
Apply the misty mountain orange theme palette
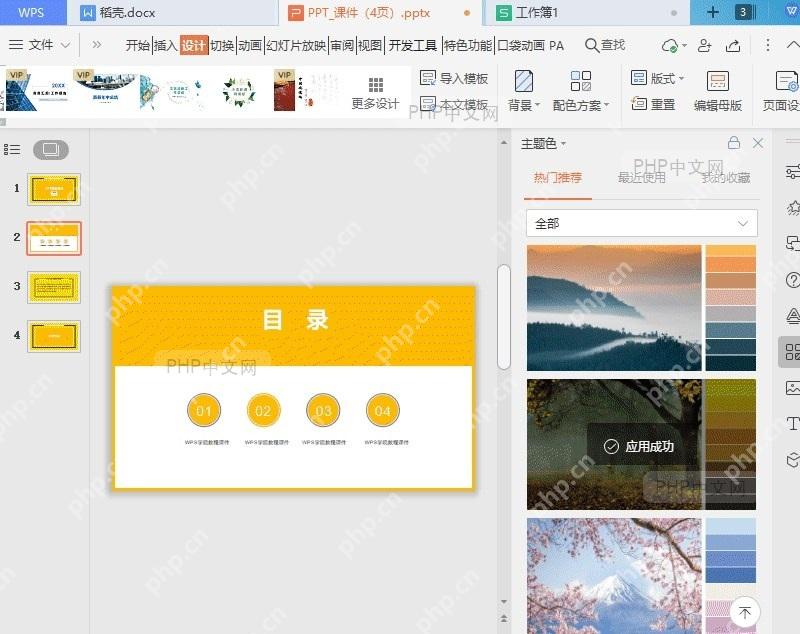tap(641, 308)
